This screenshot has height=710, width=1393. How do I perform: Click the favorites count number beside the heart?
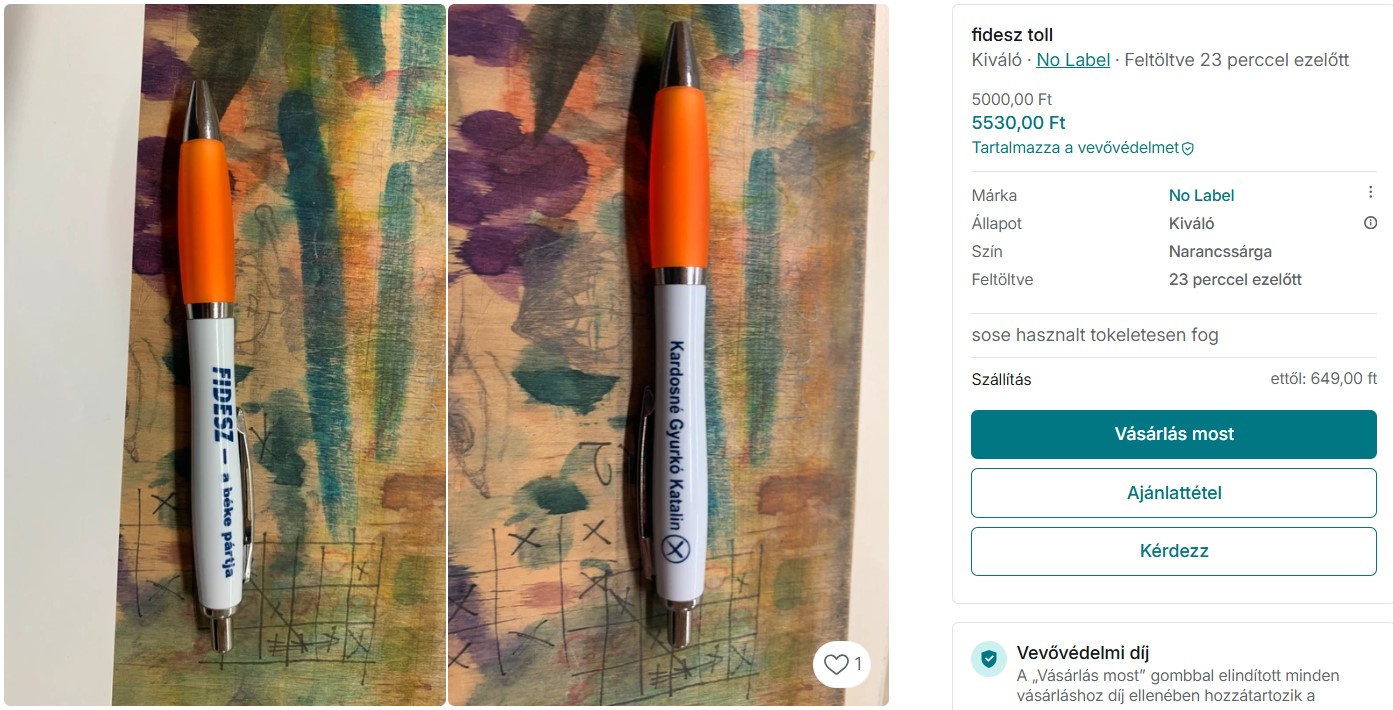[x=858, y=664]
